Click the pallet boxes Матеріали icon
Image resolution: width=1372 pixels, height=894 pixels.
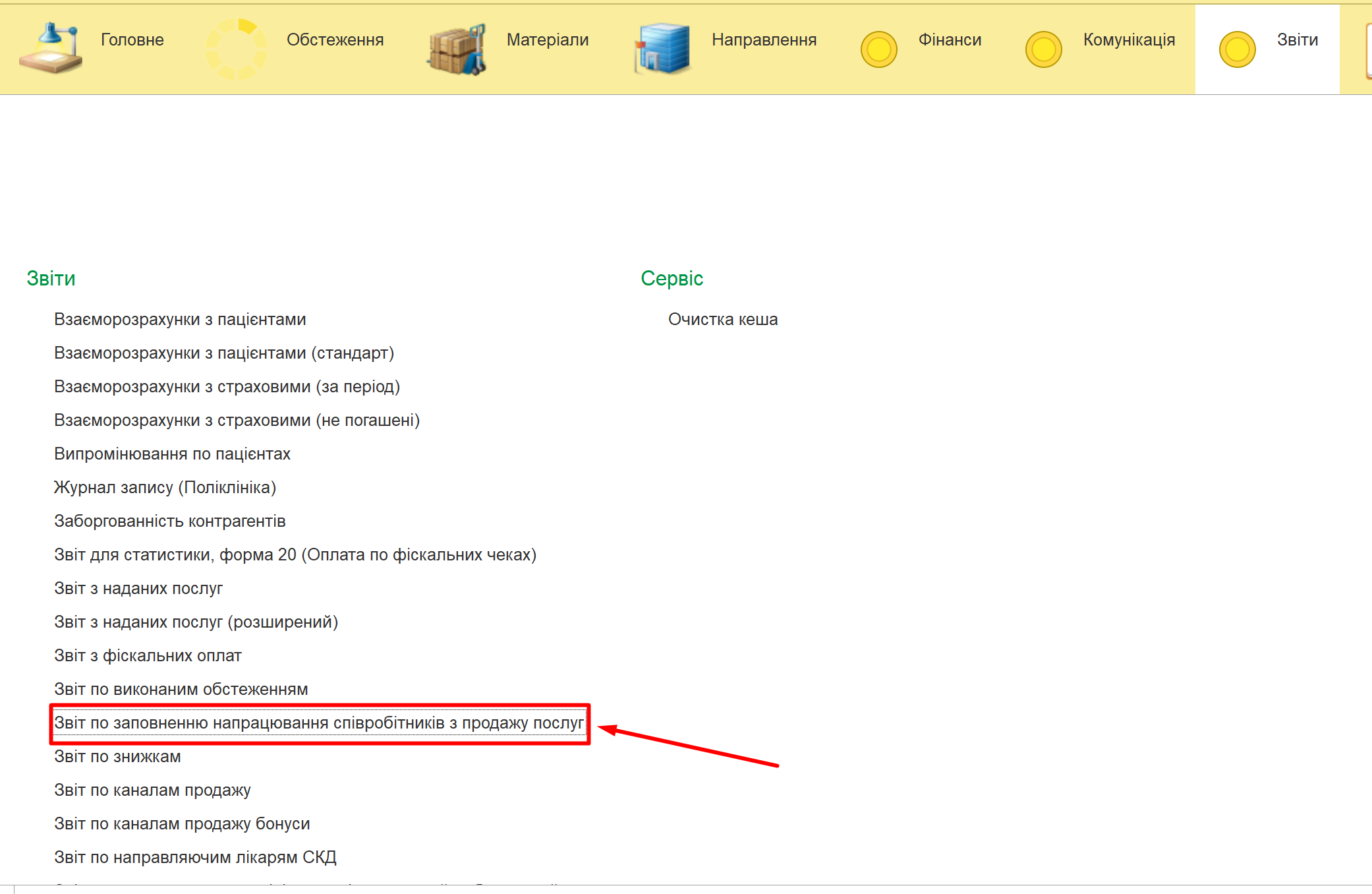click(x=457, y=49)
